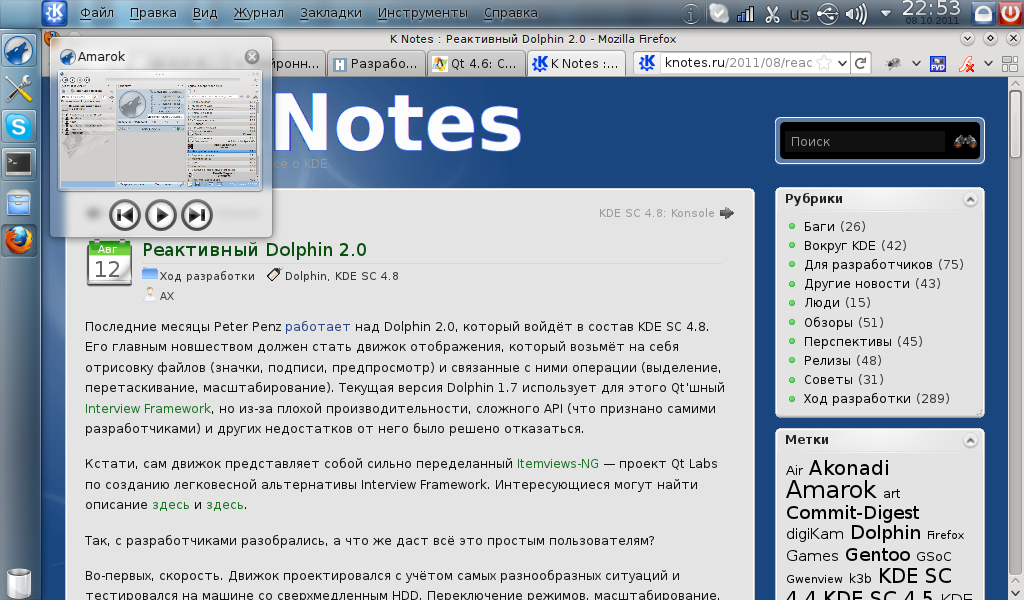
Task: Open the 'Реактивный Dolphin 2.0' post title
Action: 255,249
